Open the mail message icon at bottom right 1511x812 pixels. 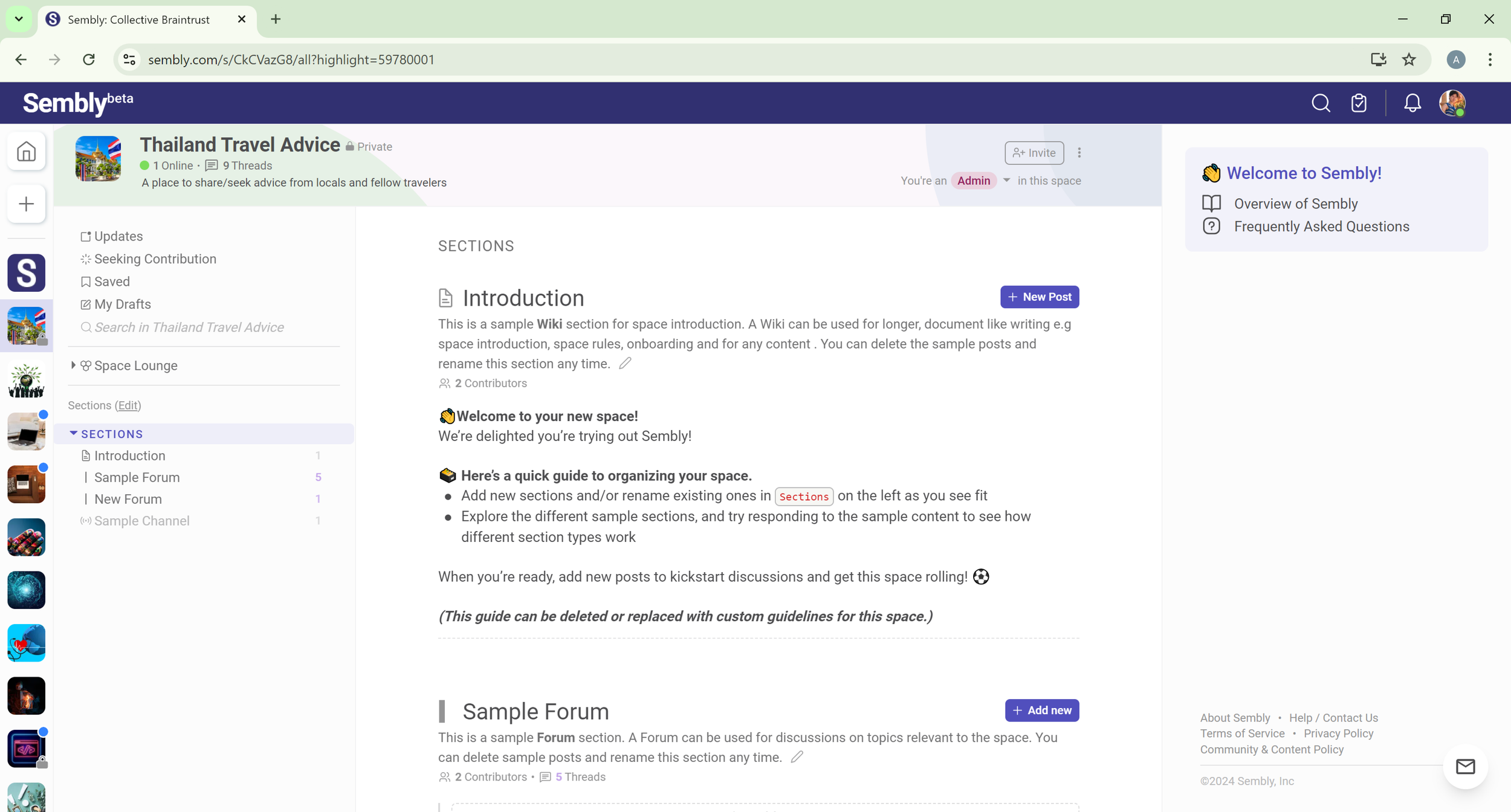1465,767
